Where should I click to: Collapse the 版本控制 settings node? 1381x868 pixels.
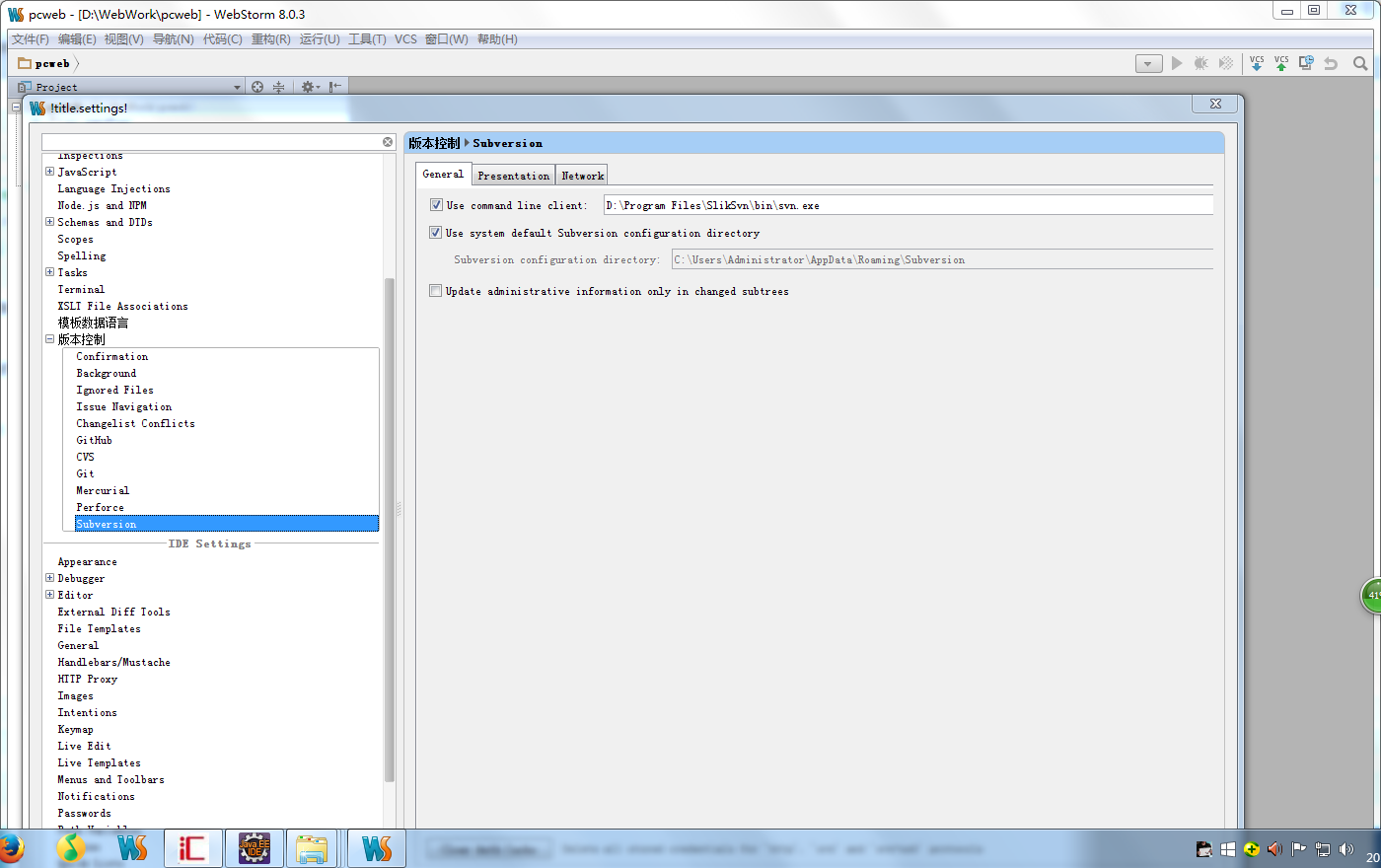tap(49, 339)
